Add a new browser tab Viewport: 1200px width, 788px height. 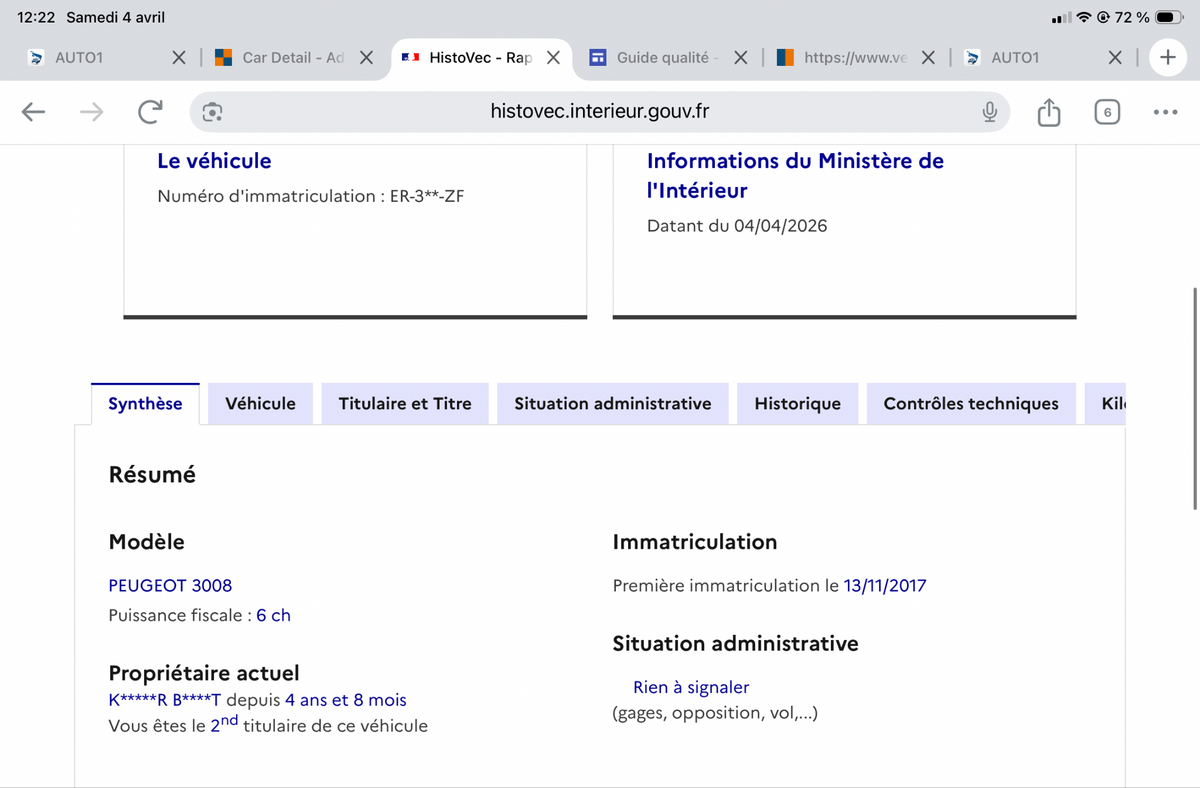(1168, 57)
